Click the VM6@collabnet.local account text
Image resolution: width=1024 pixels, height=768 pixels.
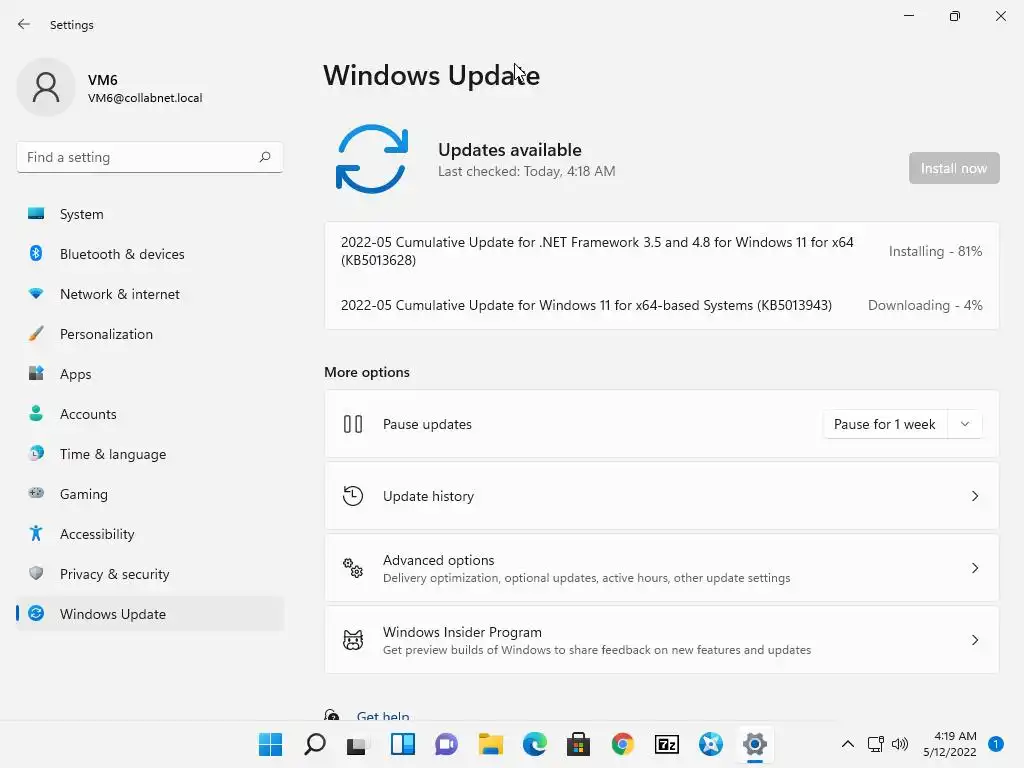pyautogui.click(x=145, y=98)
